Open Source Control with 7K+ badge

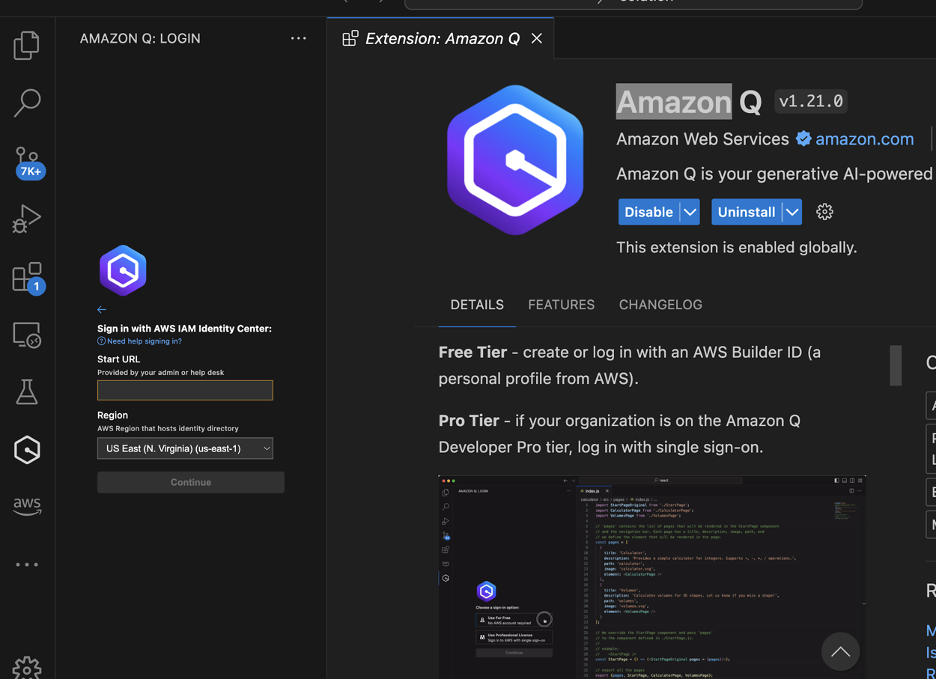pos(28,162)
